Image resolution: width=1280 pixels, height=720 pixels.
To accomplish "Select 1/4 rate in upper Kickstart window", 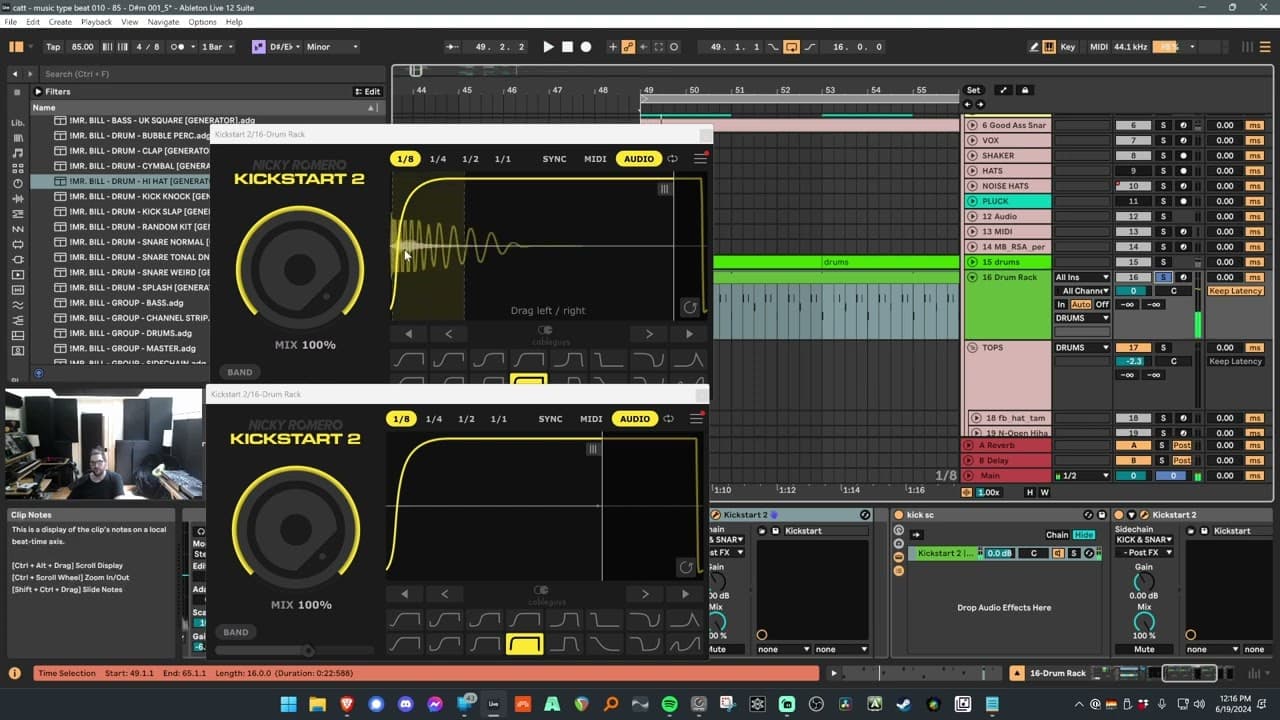I will coord(437,159).
